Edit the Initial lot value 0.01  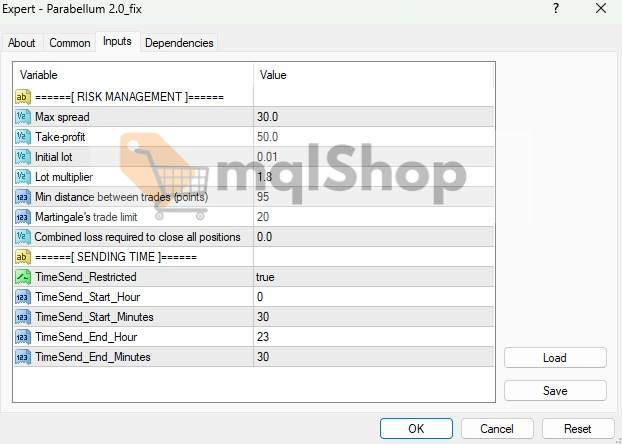[374, 157]
